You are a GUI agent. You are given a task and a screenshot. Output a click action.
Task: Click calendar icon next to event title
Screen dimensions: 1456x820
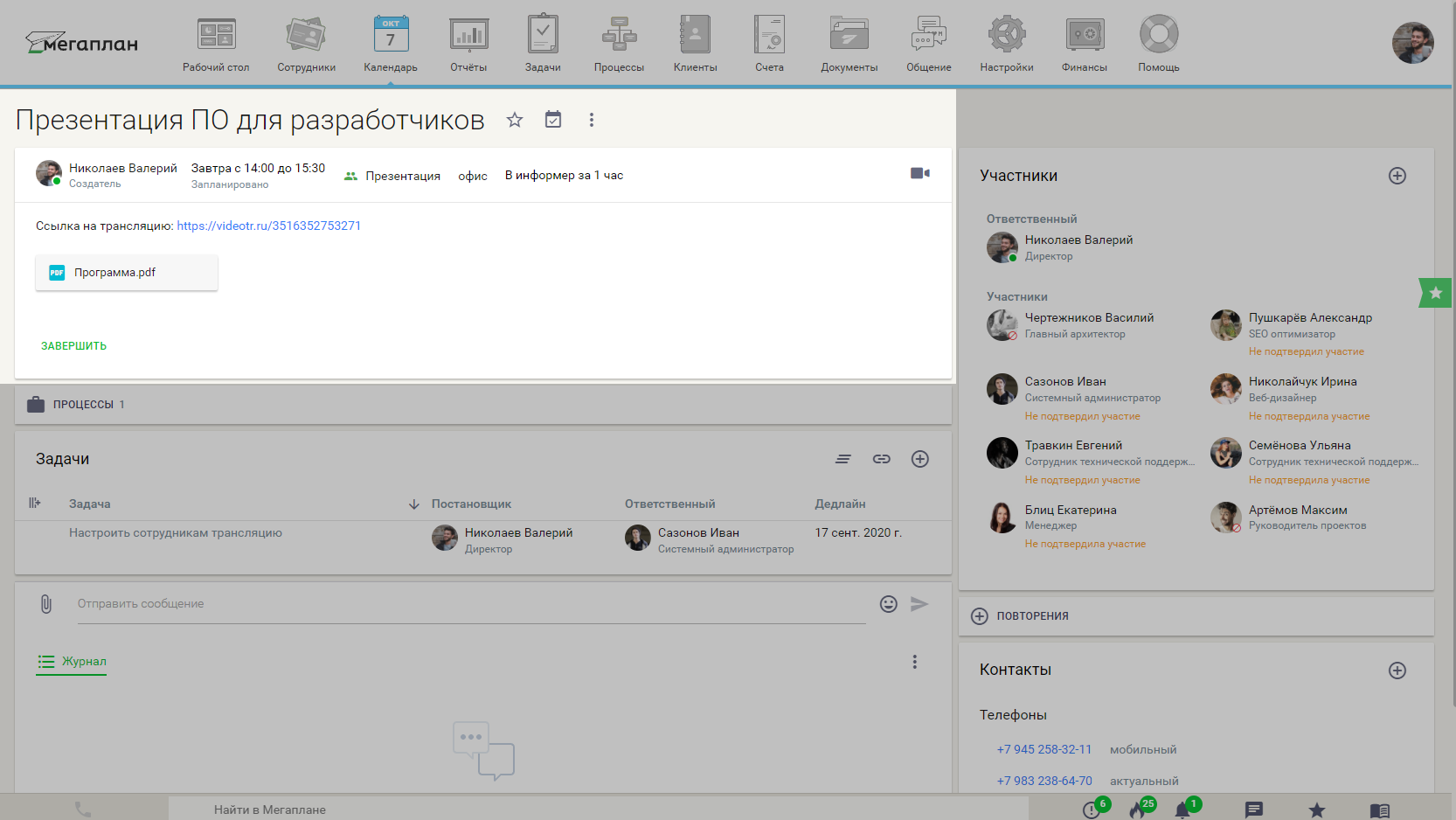[x=553, y=120]
